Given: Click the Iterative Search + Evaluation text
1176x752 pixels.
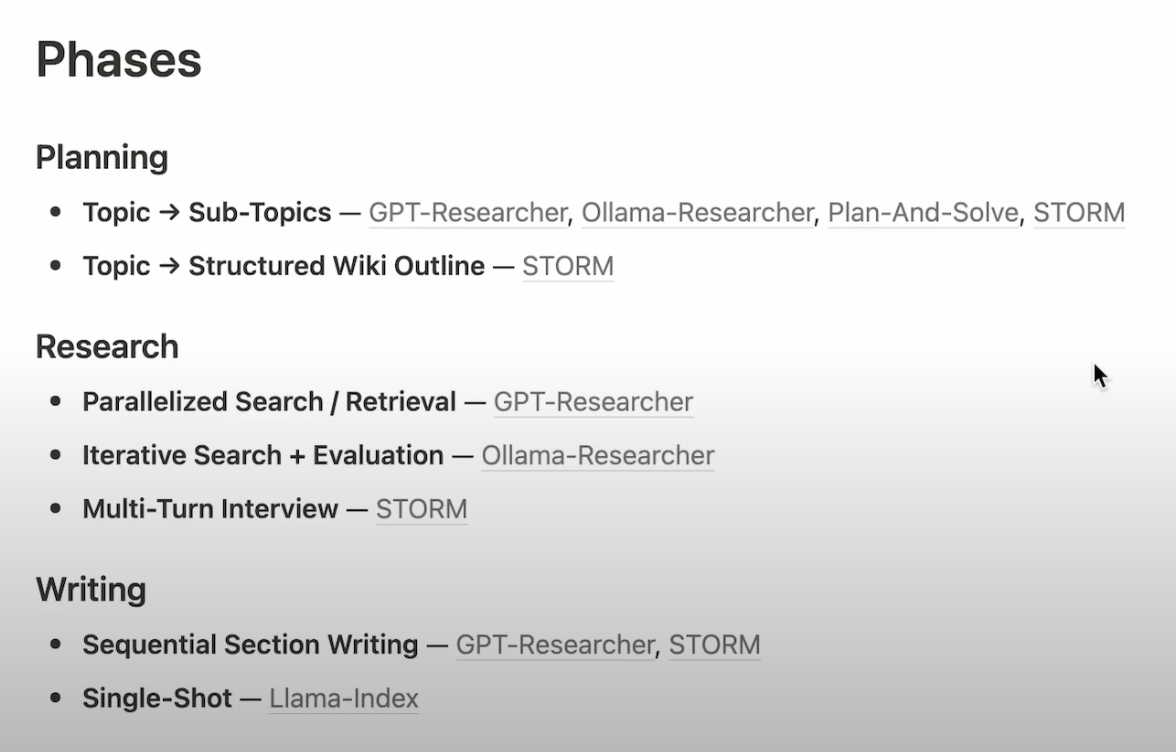Looking at the screenshot, I should click(x=263, y=456).
